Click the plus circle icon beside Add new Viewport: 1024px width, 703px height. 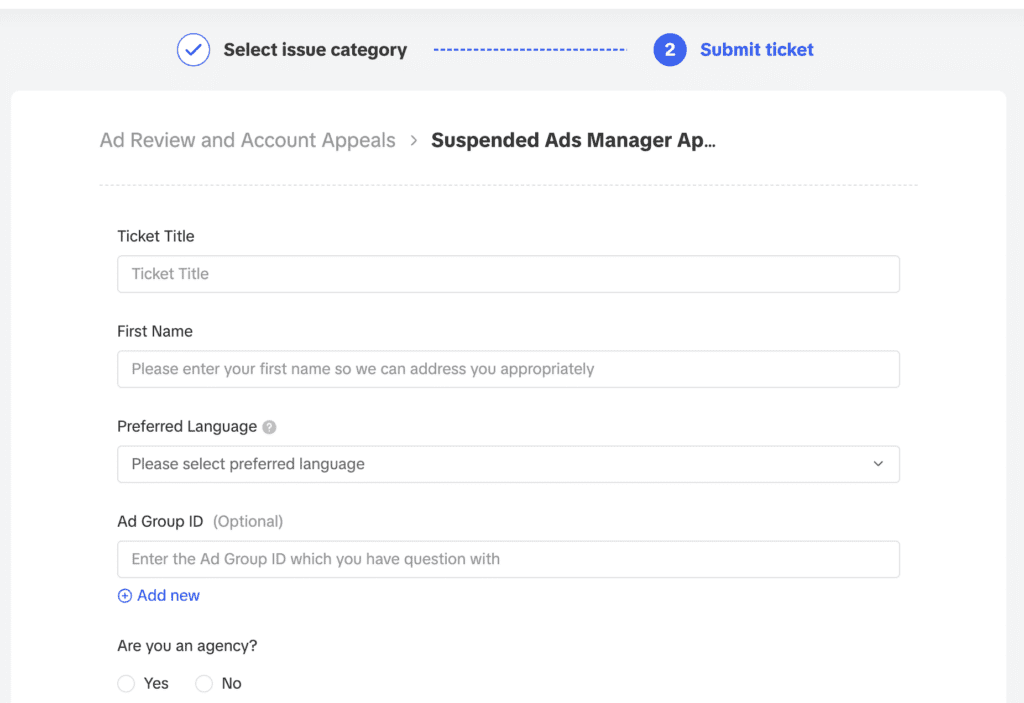coord(125,596)
